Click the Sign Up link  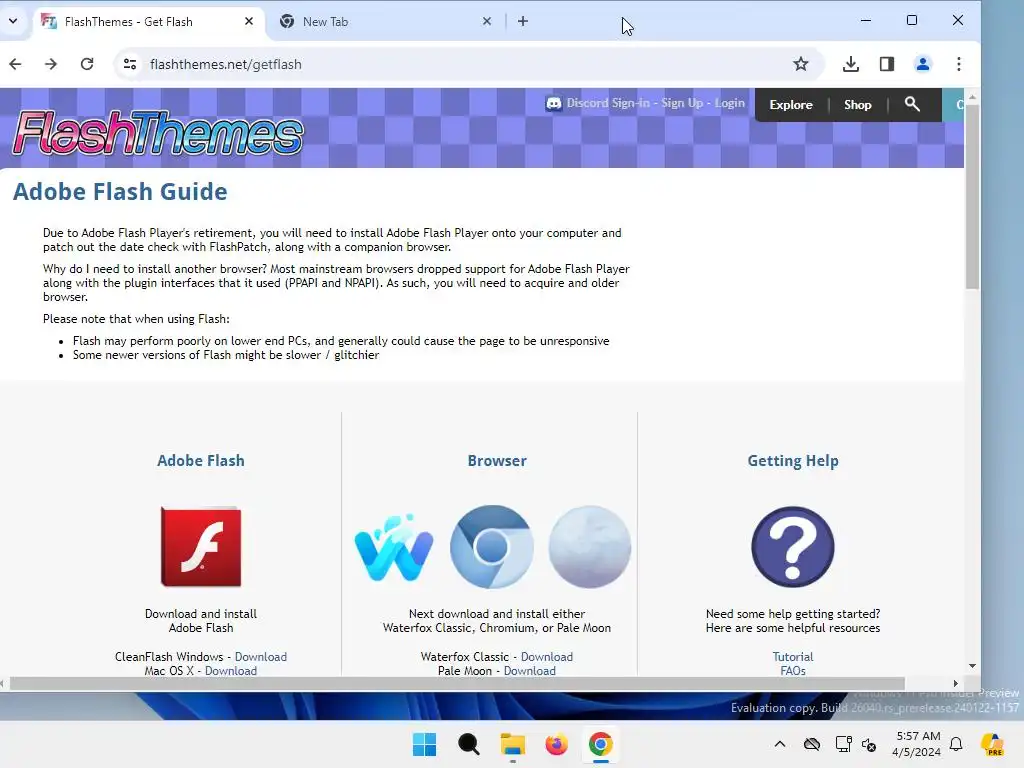(682, 103)
